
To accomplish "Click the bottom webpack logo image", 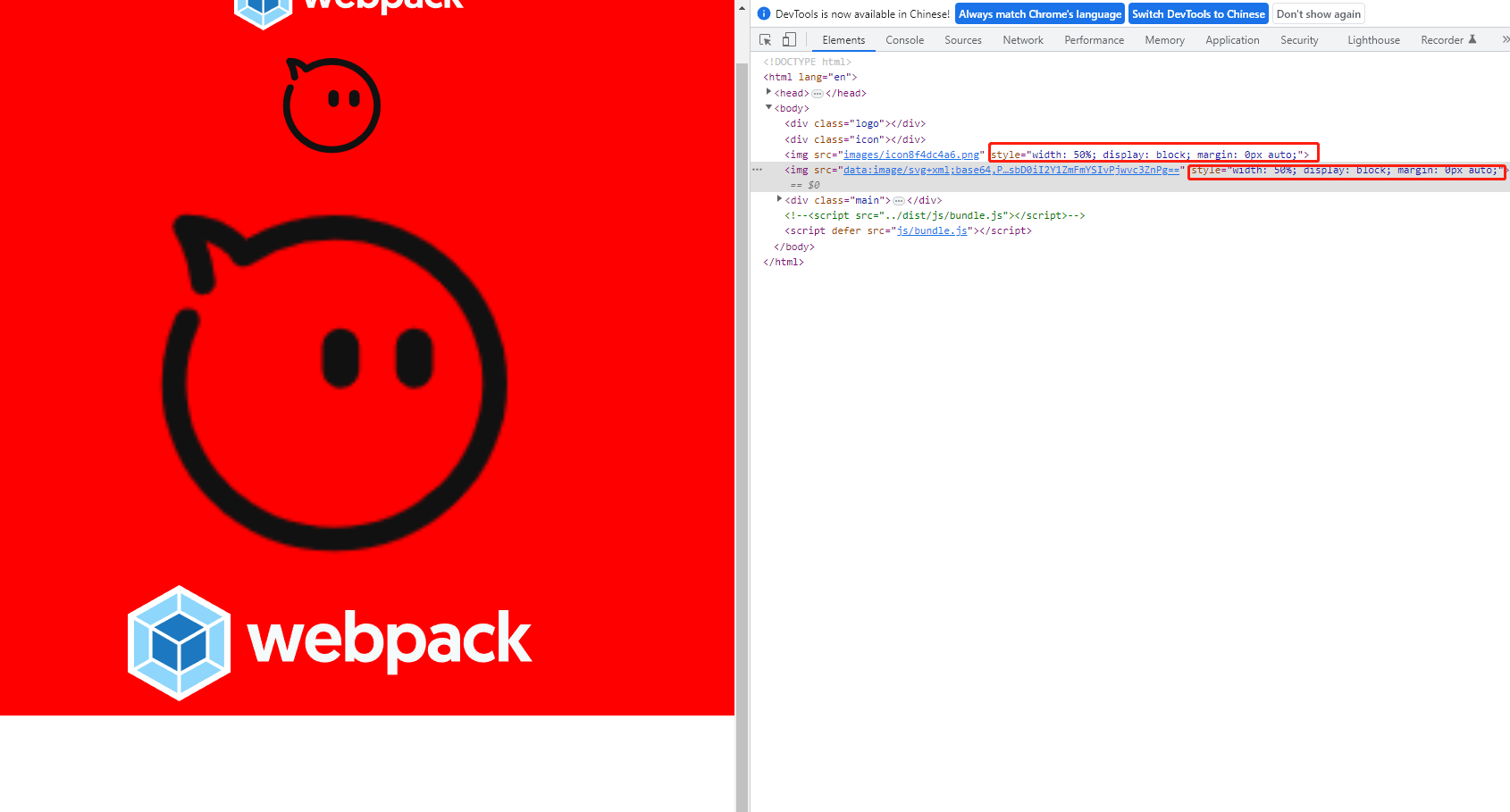I will [x=330, y=642].
